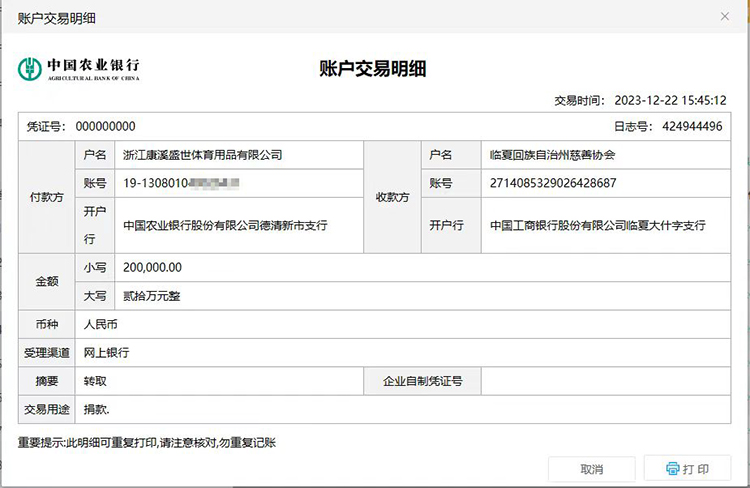Select transaction time 2023-12-22 15:45:12
Image resolution: width=750 pixels, height=488 pixels.
coord(671,100)
